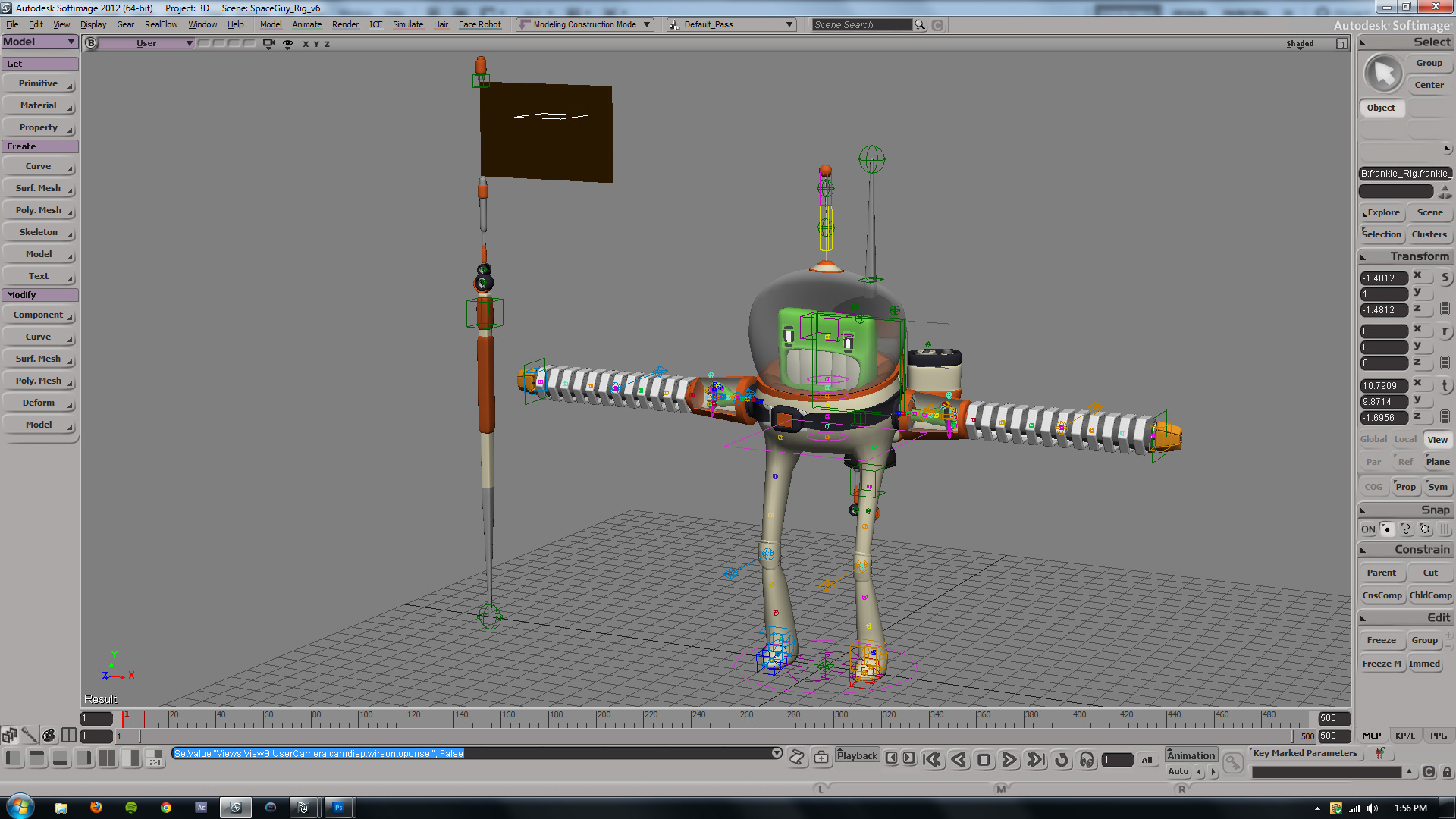Step to next frame
Viewport: 1456px width, 819px height.
point(908,758)
